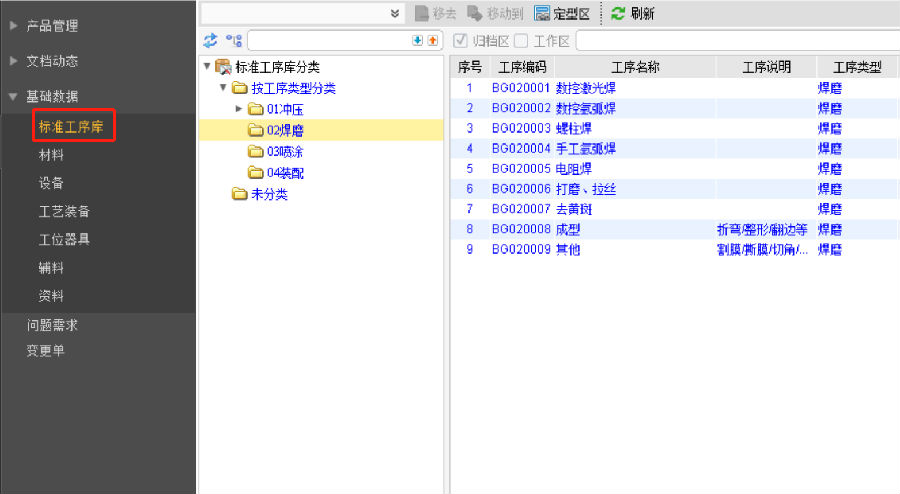The width and height of the screenshot is (900, 494).
Task: Select the 成型 process name
Action: click(x=568, y=230)
